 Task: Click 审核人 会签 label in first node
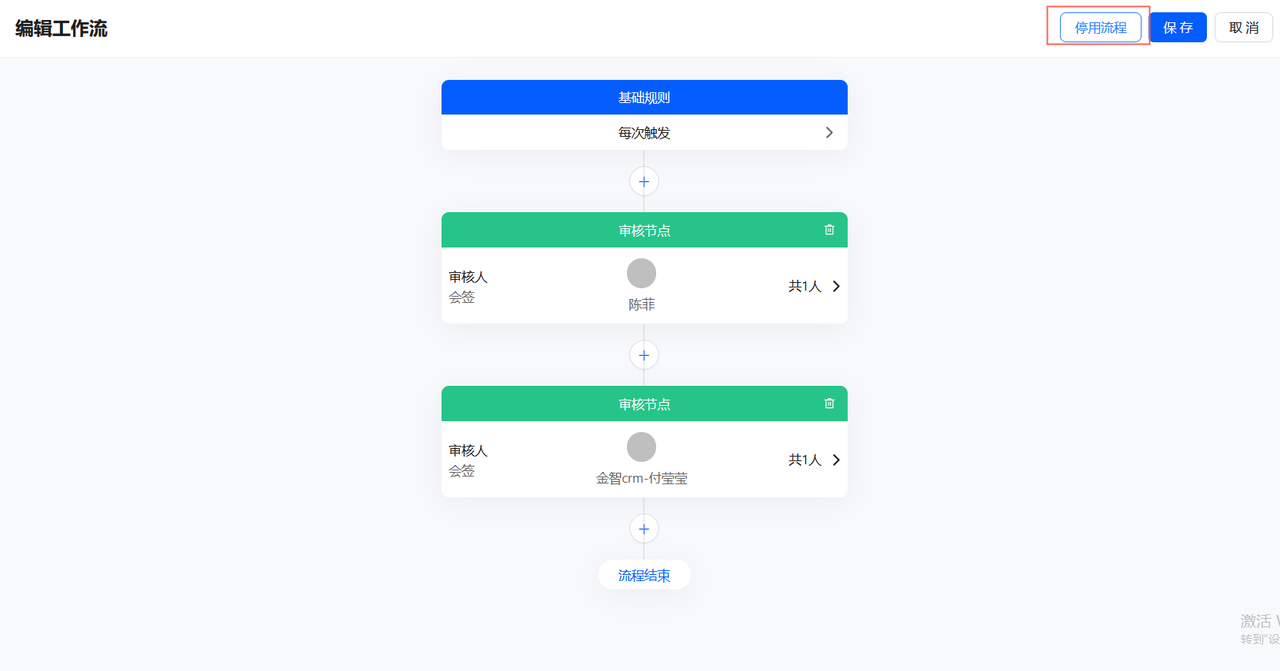coord(468,286)
